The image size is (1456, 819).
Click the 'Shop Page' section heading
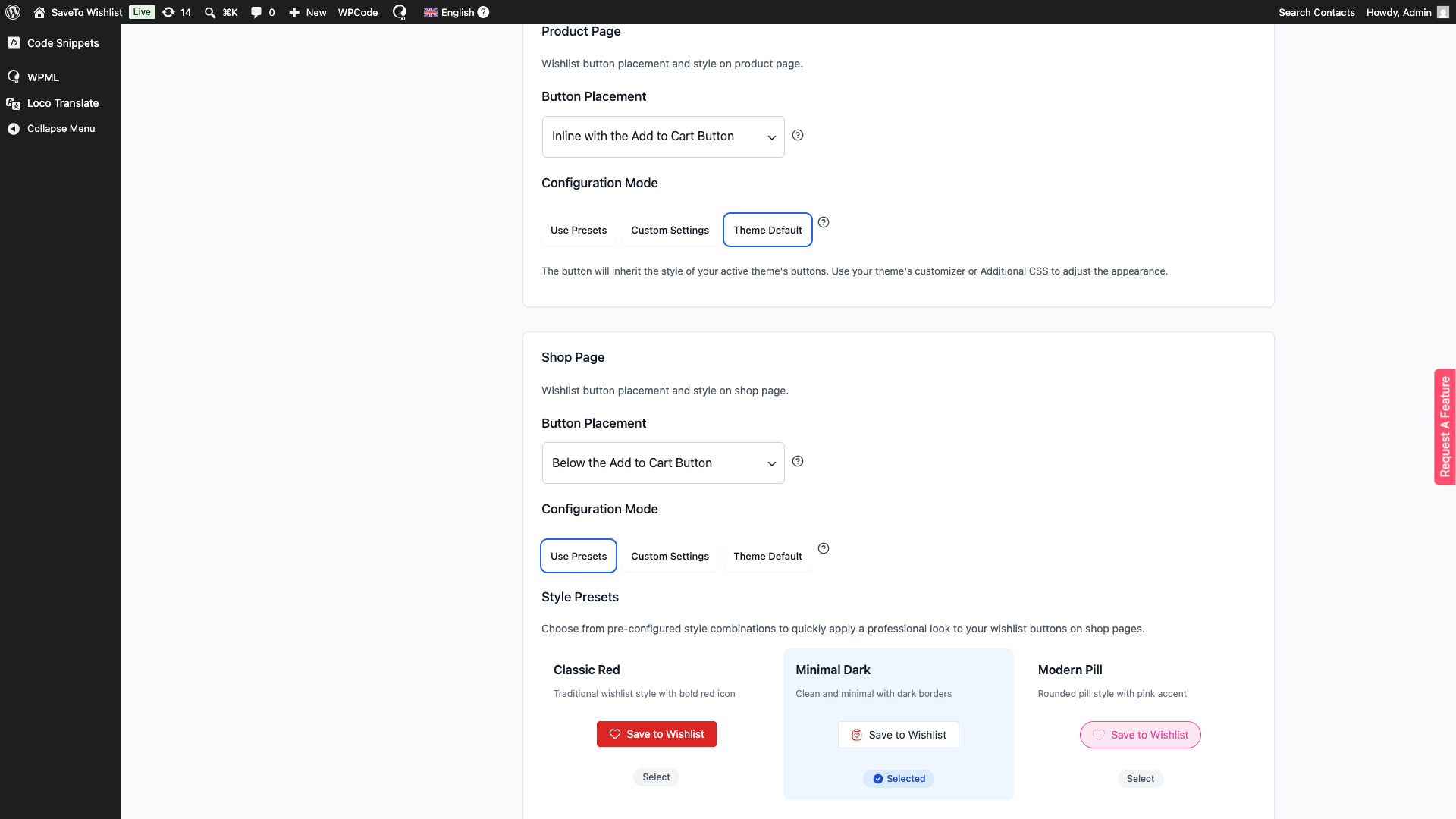(x=573, y=357)
